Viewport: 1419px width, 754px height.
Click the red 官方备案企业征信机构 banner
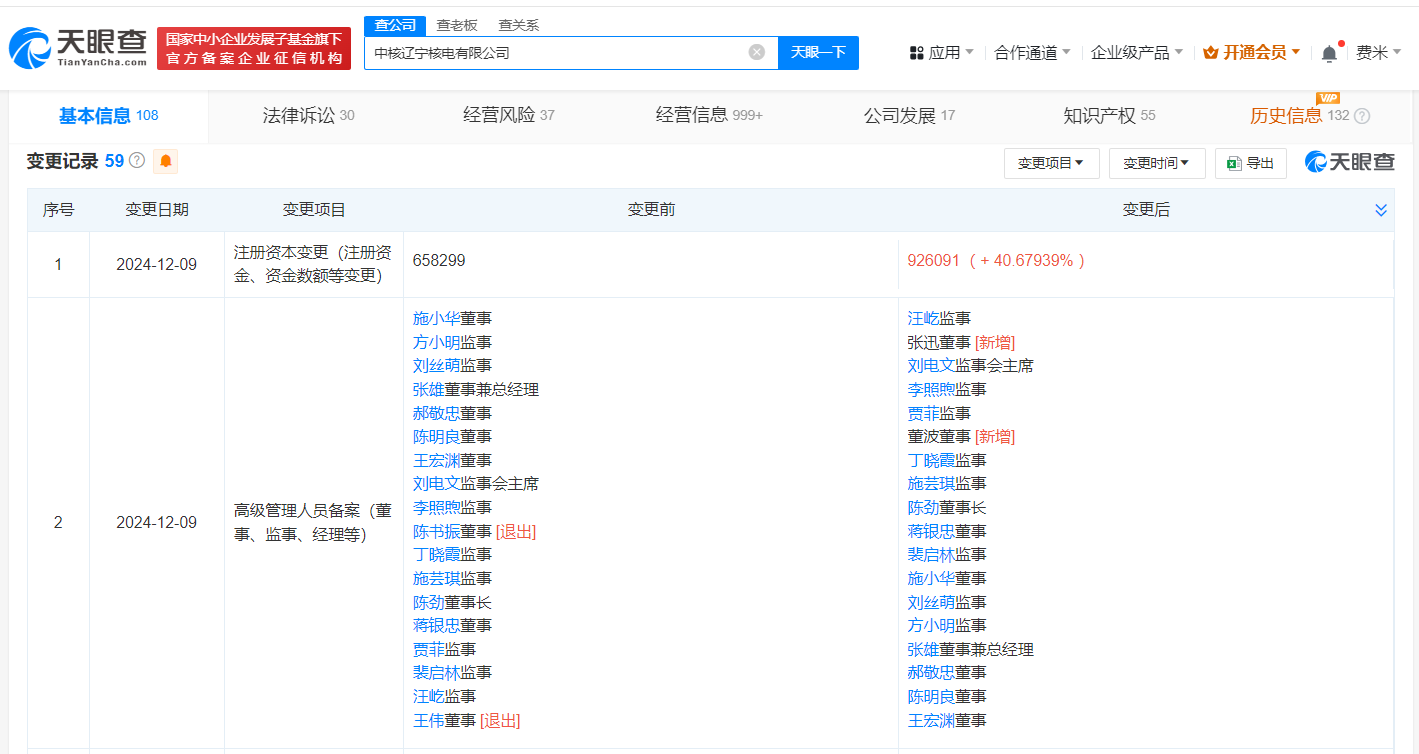point(254,48)
